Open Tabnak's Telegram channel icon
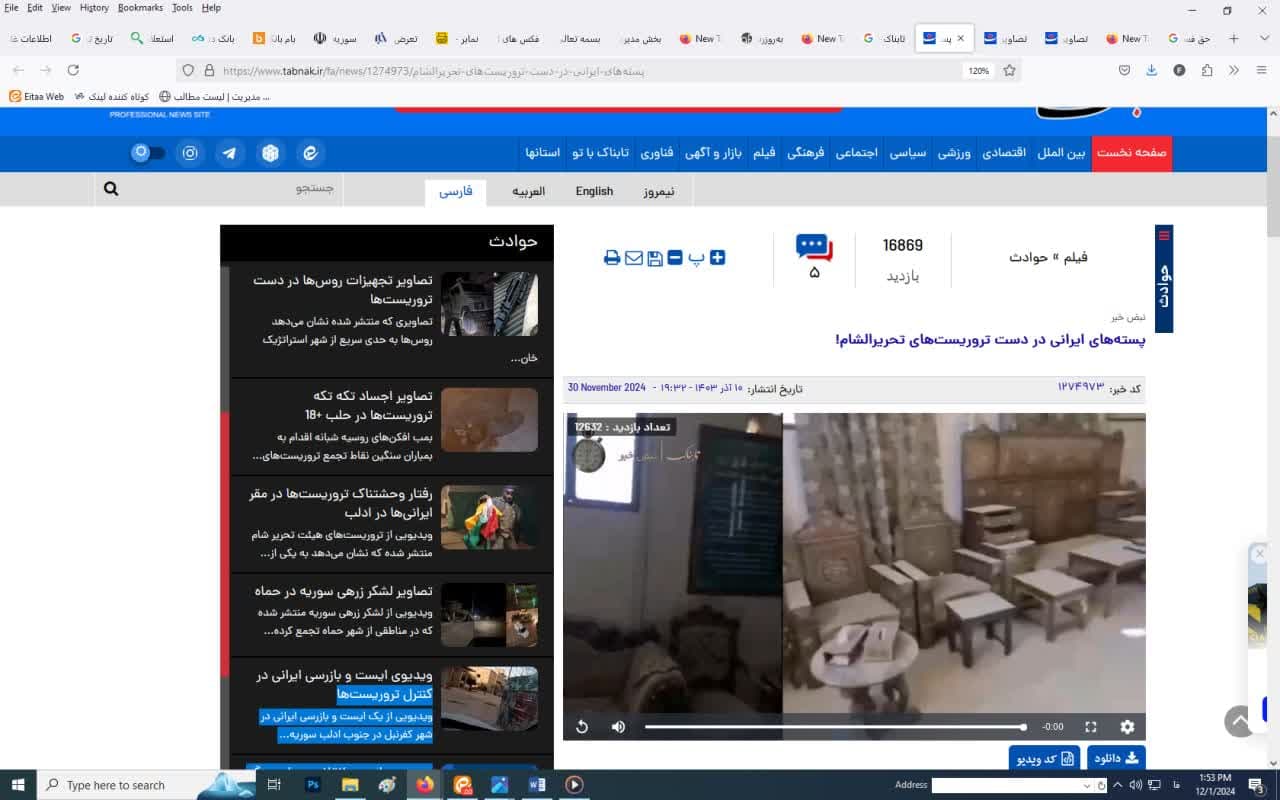The height and width of the screenshot is (800, 1280). 230,153
